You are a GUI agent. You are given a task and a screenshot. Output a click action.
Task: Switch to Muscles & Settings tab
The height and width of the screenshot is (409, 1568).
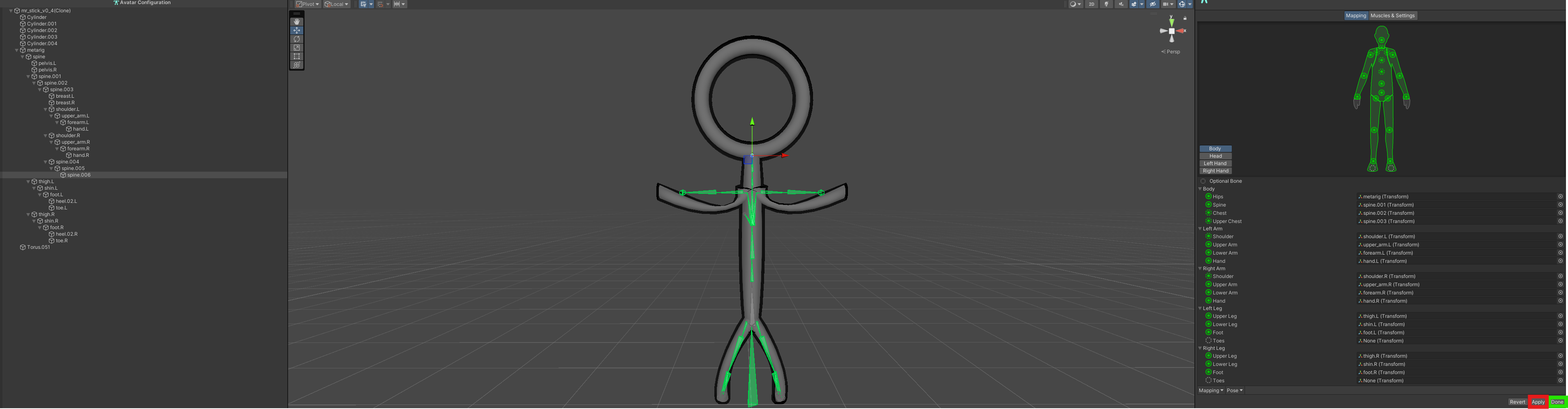click(x=1392, y=16)
